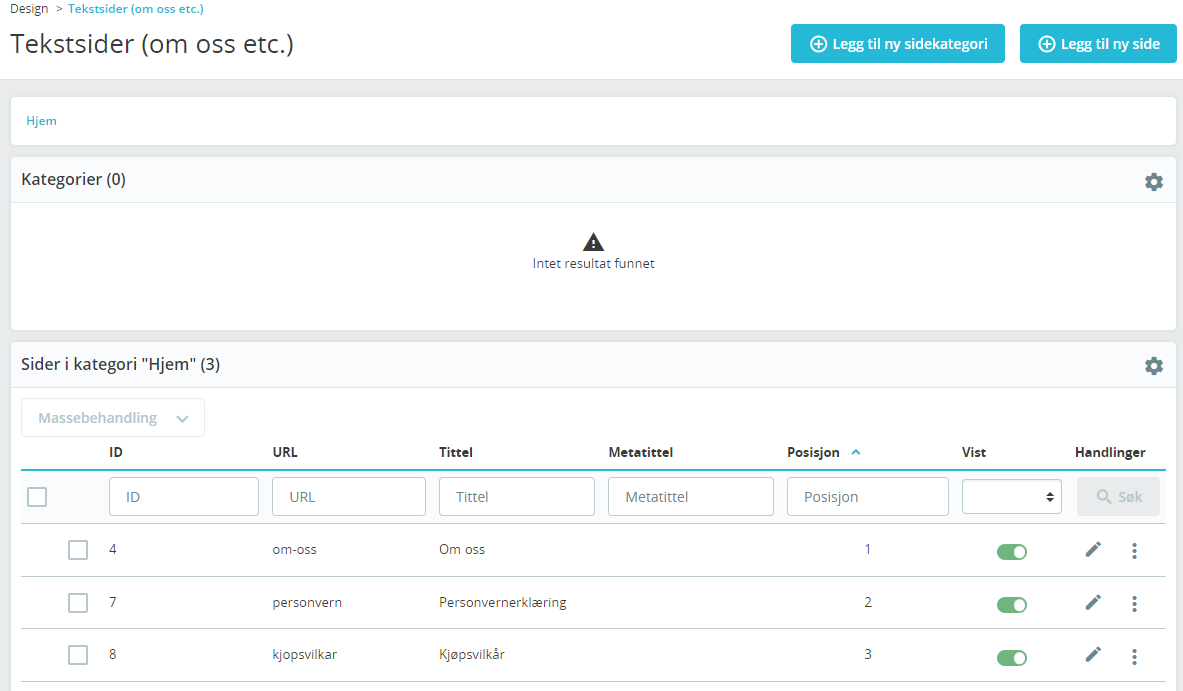Select checkbox for page ID 8
Image resolution: width=1183 pixels, height=691 pixels.
78,655
